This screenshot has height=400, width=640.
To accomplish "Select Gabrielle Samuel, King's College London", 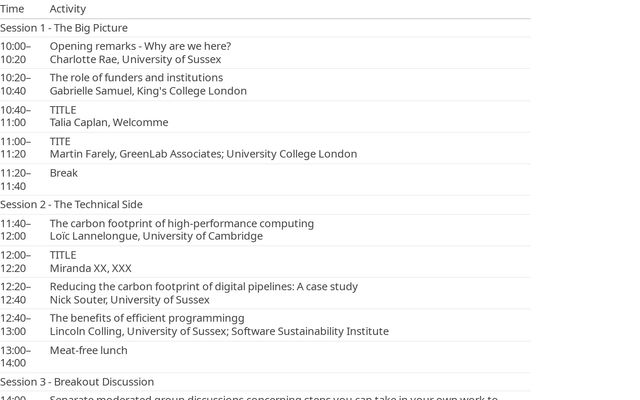I will click(x=148, y=91).
